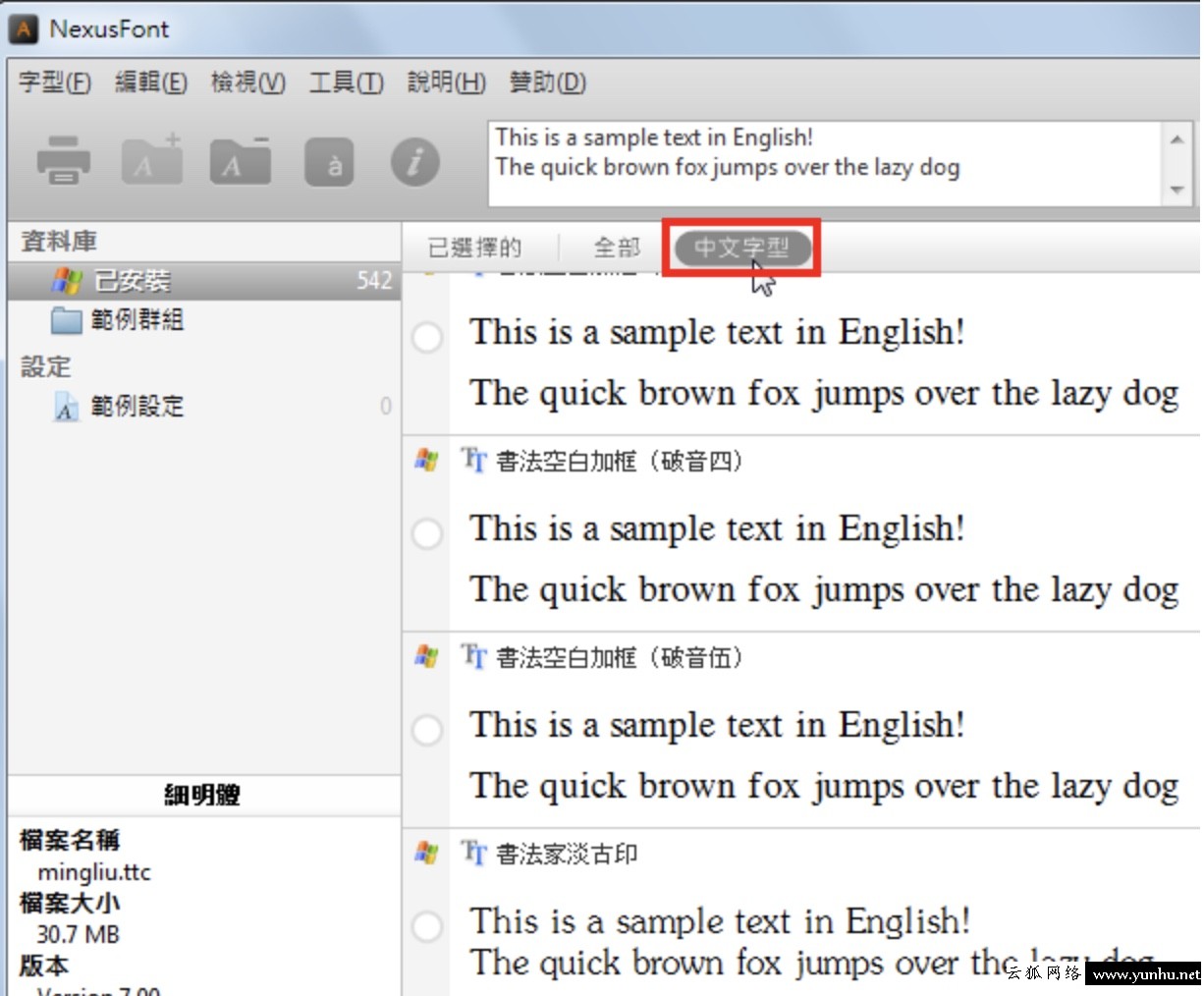1204x996 pixels.
Task: Open the 贊助(D) menu
Action: pos(548,83)
